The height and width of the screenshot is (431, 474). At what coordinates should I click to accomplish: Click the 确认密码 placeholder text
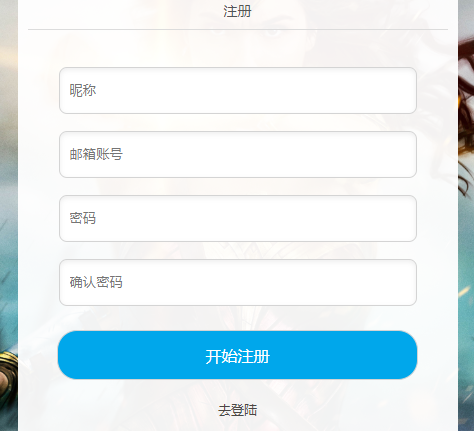click(96, 282)
